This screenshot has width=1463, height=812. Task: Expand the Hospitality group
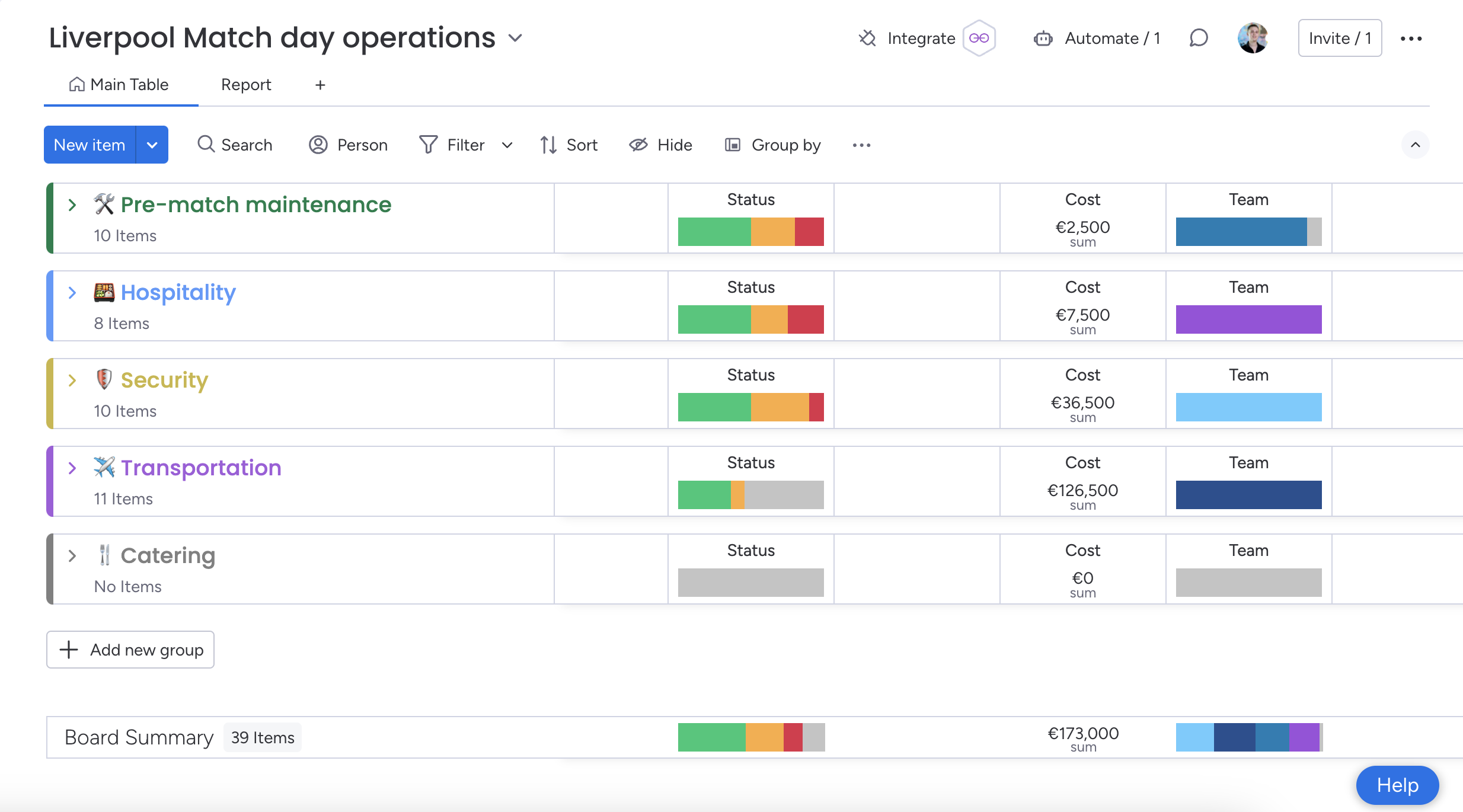[72, 293]
